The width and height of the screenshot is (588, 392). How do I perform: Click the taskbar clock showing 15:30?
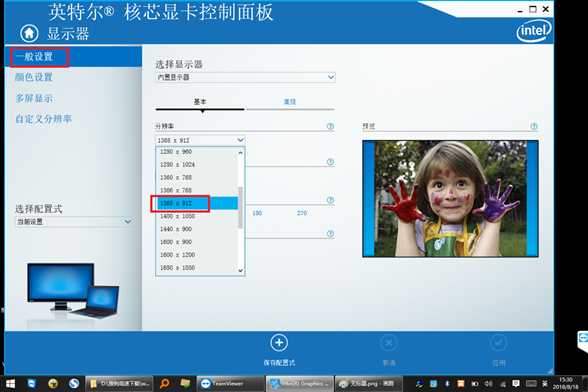tap(566, 383)
